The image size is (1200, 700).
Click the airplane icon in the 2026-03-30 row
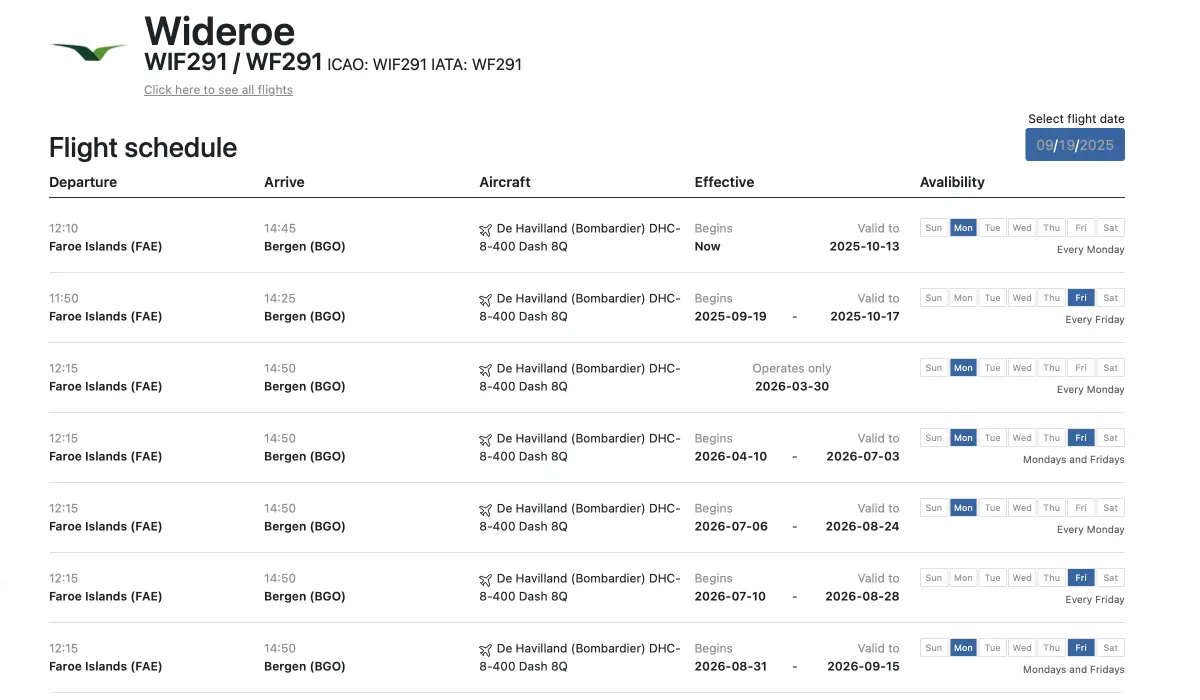click(486, 370)
